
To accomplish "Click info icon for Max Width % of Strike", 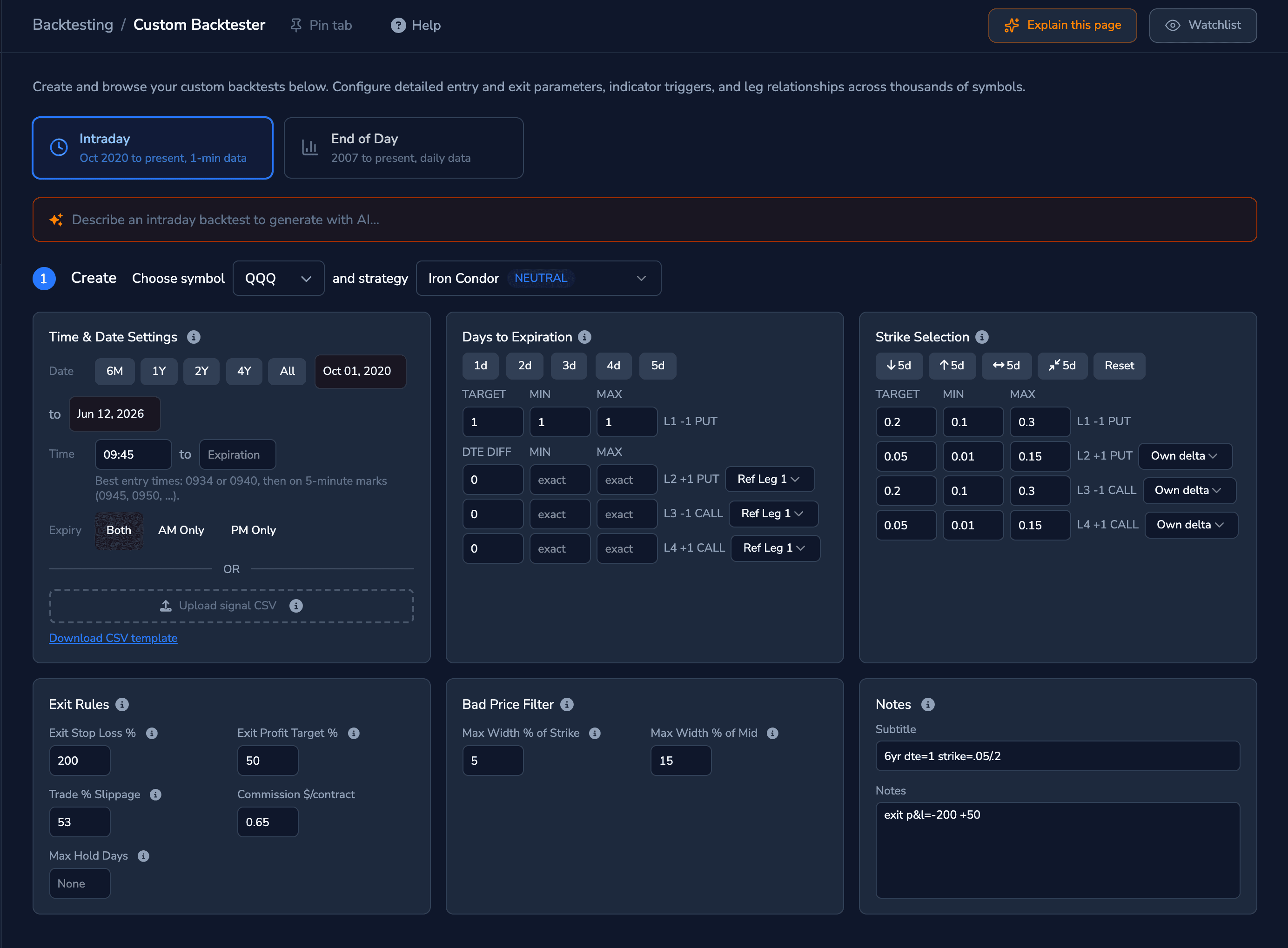I will (x=595, y=733).
